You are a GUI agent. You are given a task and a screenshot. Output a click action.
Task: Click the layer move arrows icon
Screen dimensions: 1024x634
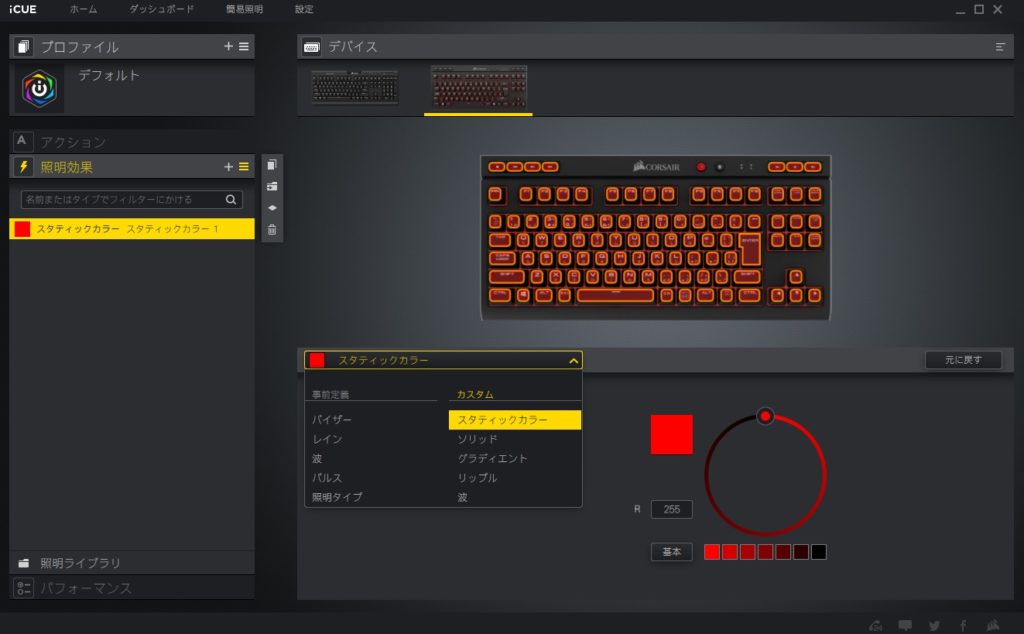point(272,208)
